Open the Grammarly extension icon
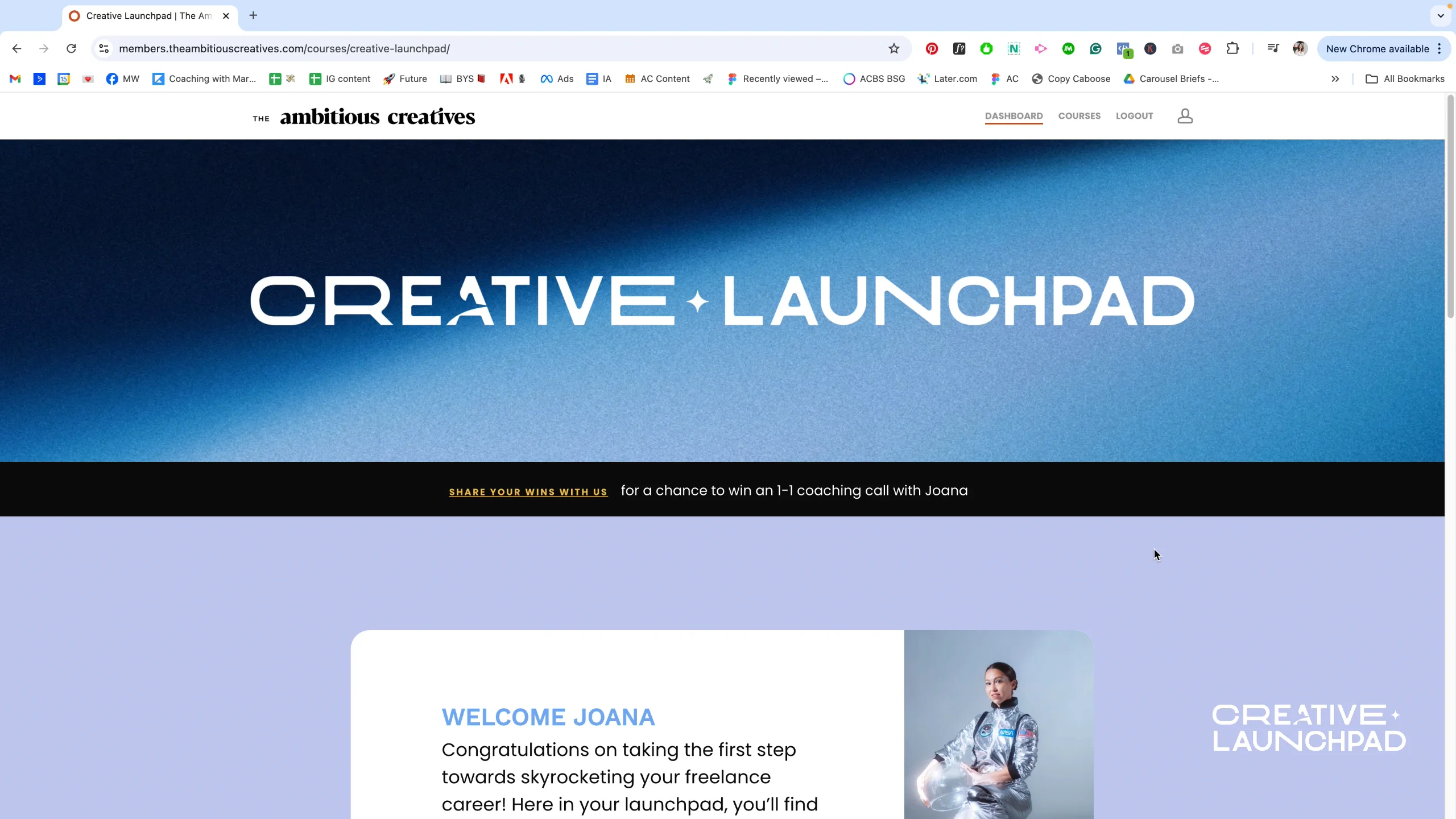 tap(1095, 49)
